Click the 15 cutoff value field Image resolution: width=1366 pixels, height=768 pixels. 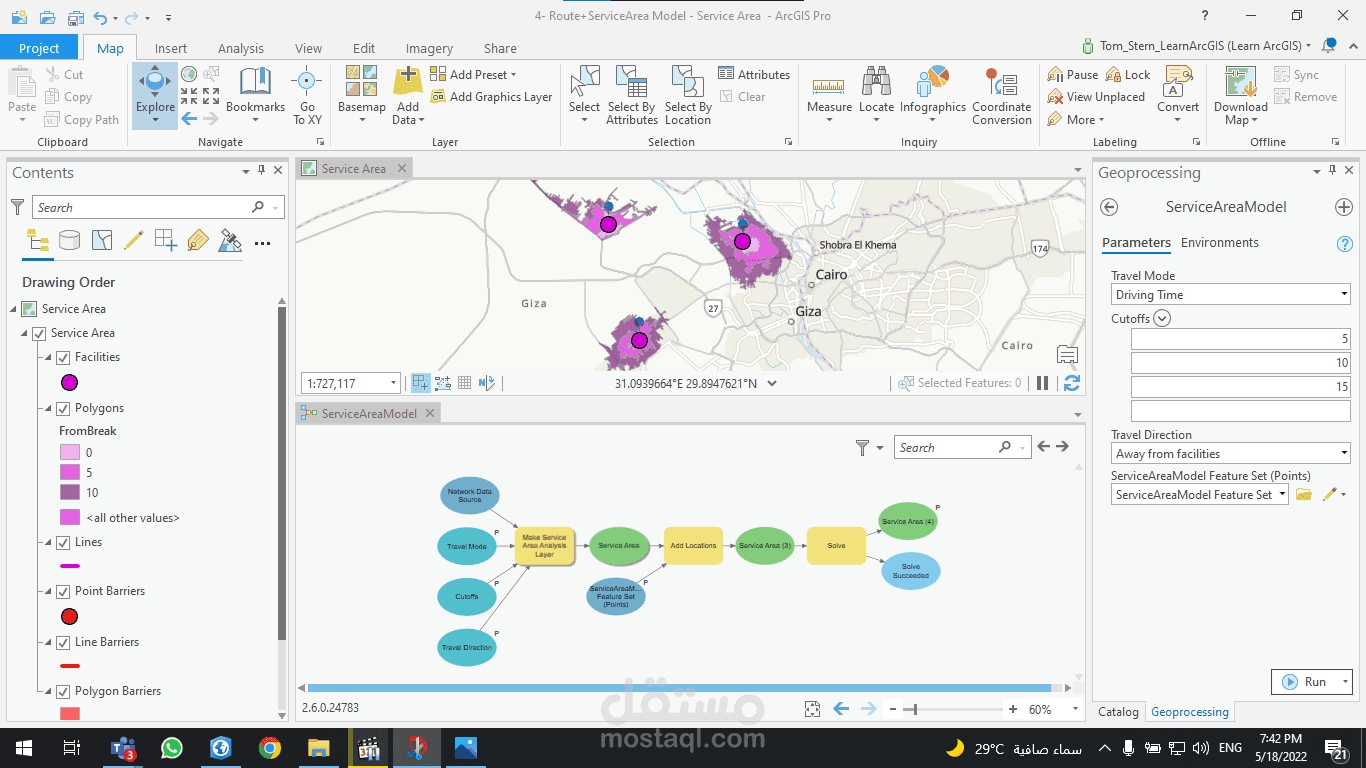click(1240, 387)
